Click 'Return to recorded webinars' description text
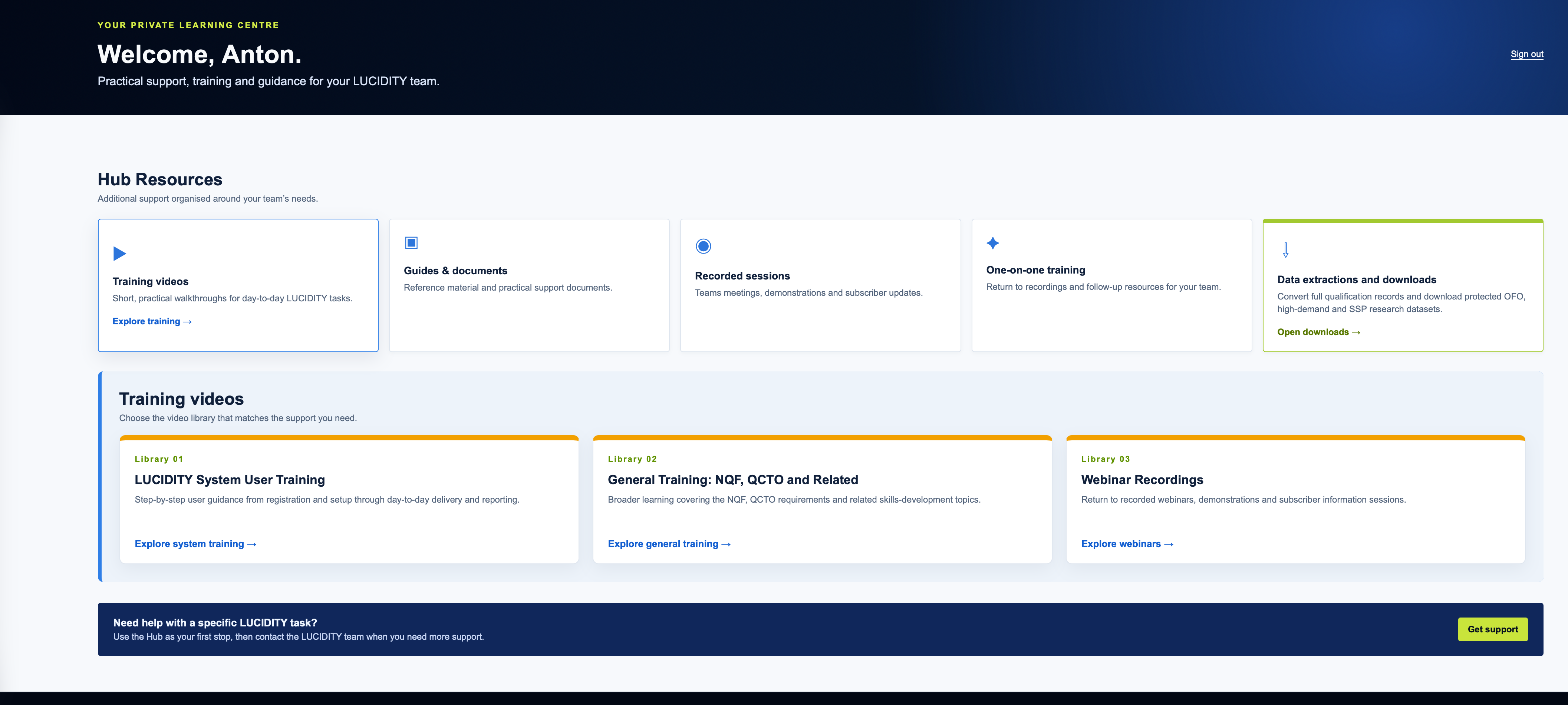1568x705 pixels. click(x=1243, y=500)
